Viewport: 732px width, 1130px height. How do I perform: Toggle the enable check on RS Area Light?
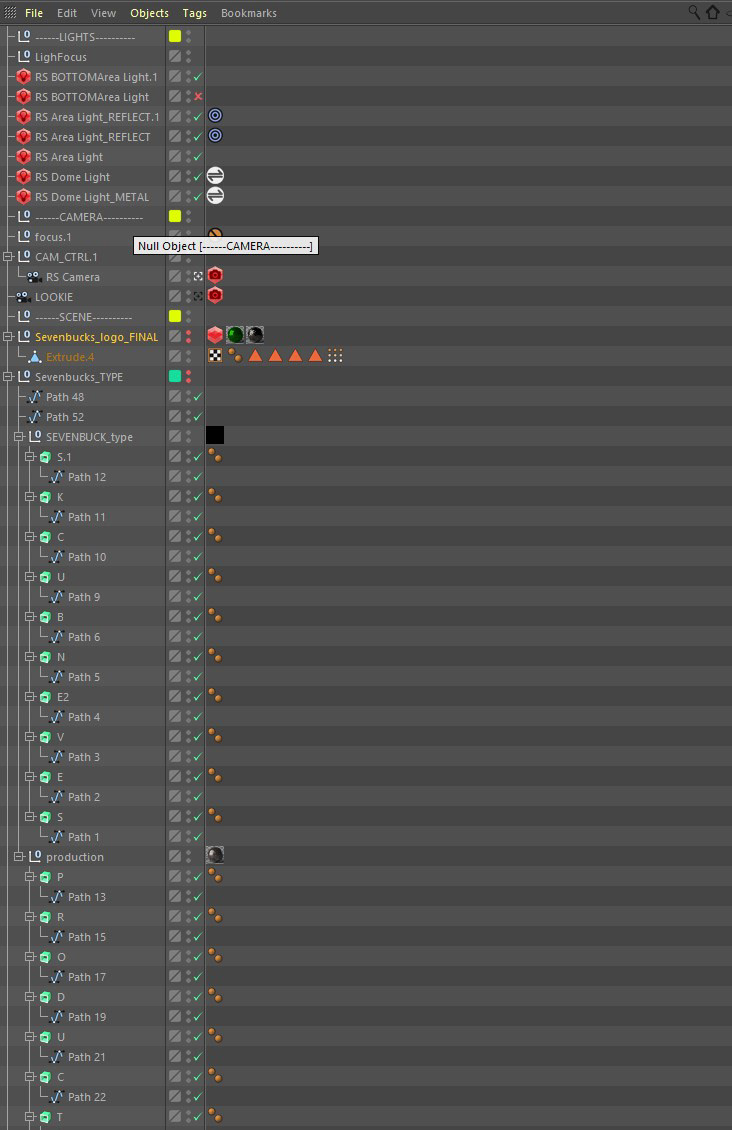198,156
